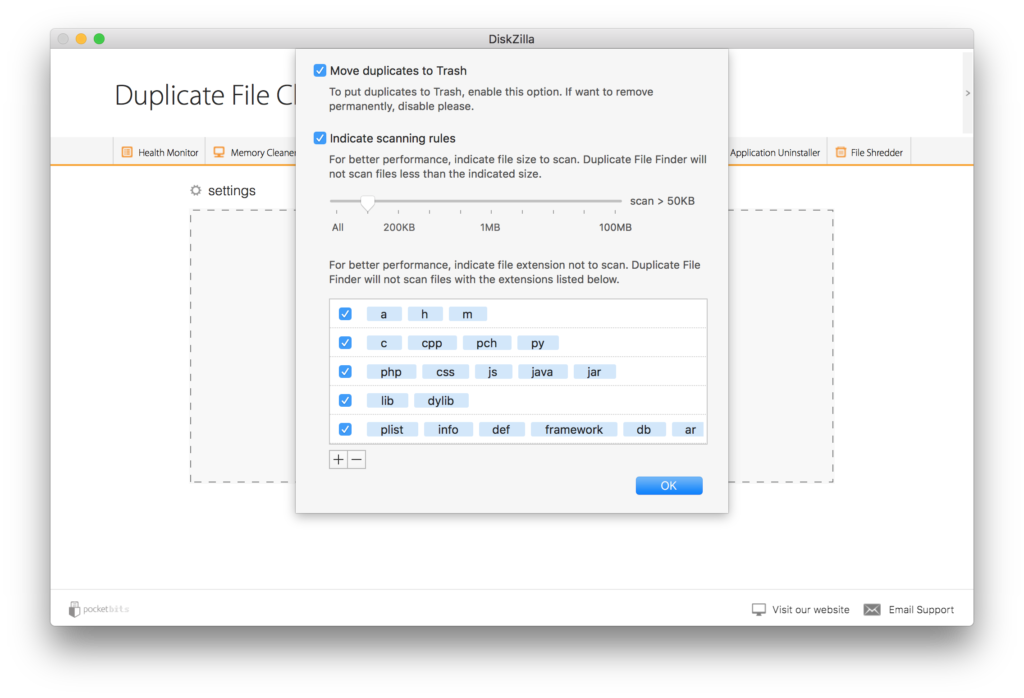Remove extension row with minus button
This screenshot has height=698, width=1024.
pyautogui.click(x=357, y=460)
